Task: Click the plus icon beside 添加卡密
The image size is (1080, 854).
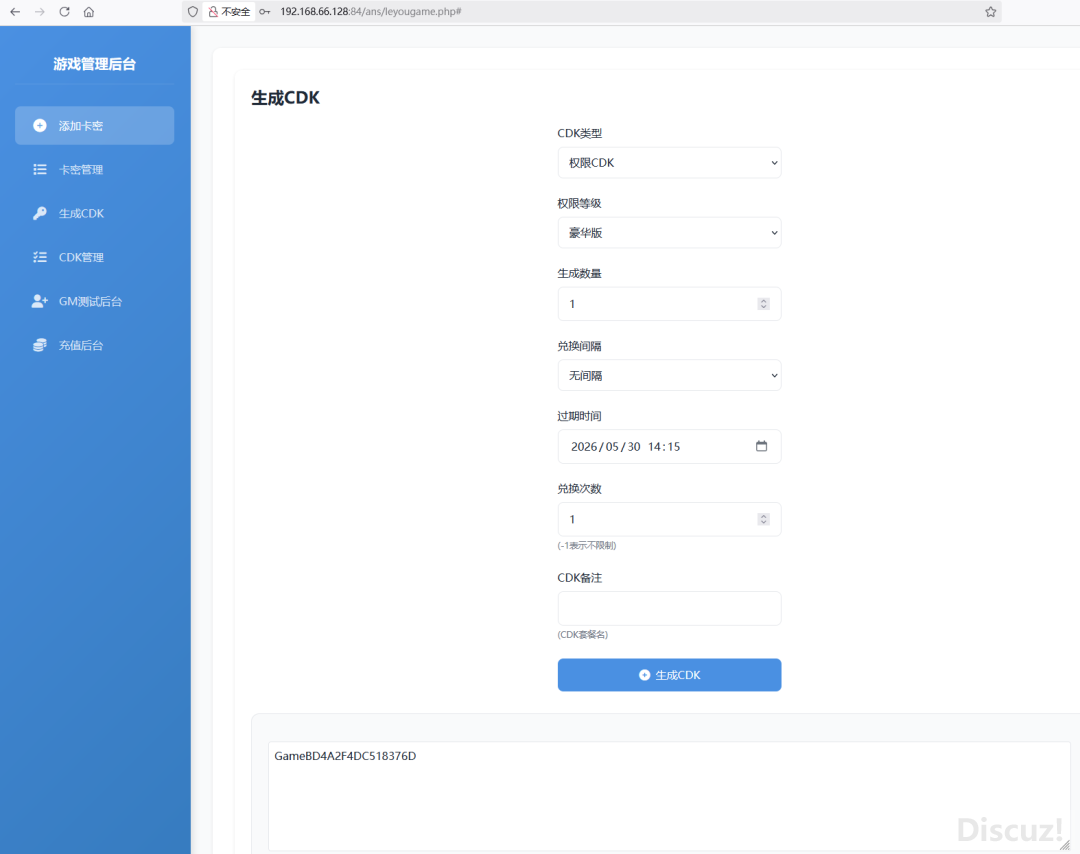Action: (x=40, y=126)
